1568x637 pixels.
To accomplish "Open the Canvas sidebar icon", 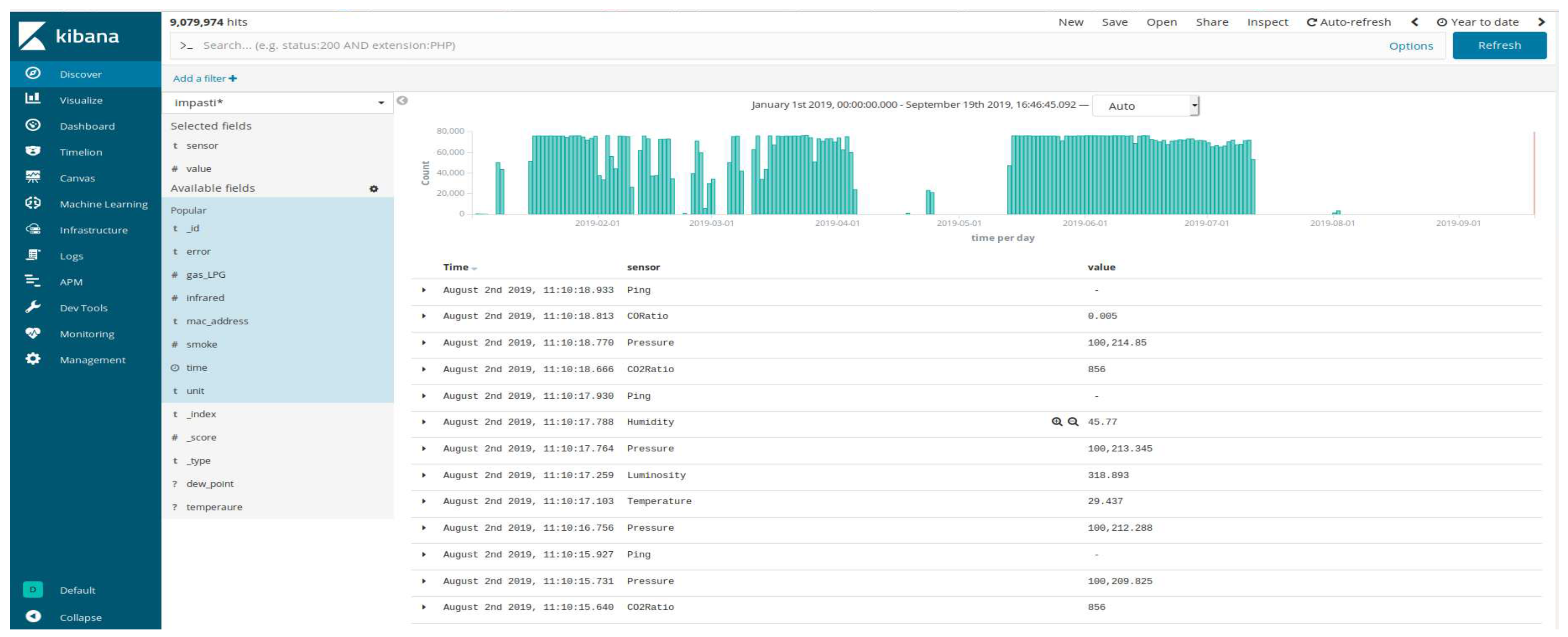I will pyautogui.click(x=33, y=177).
